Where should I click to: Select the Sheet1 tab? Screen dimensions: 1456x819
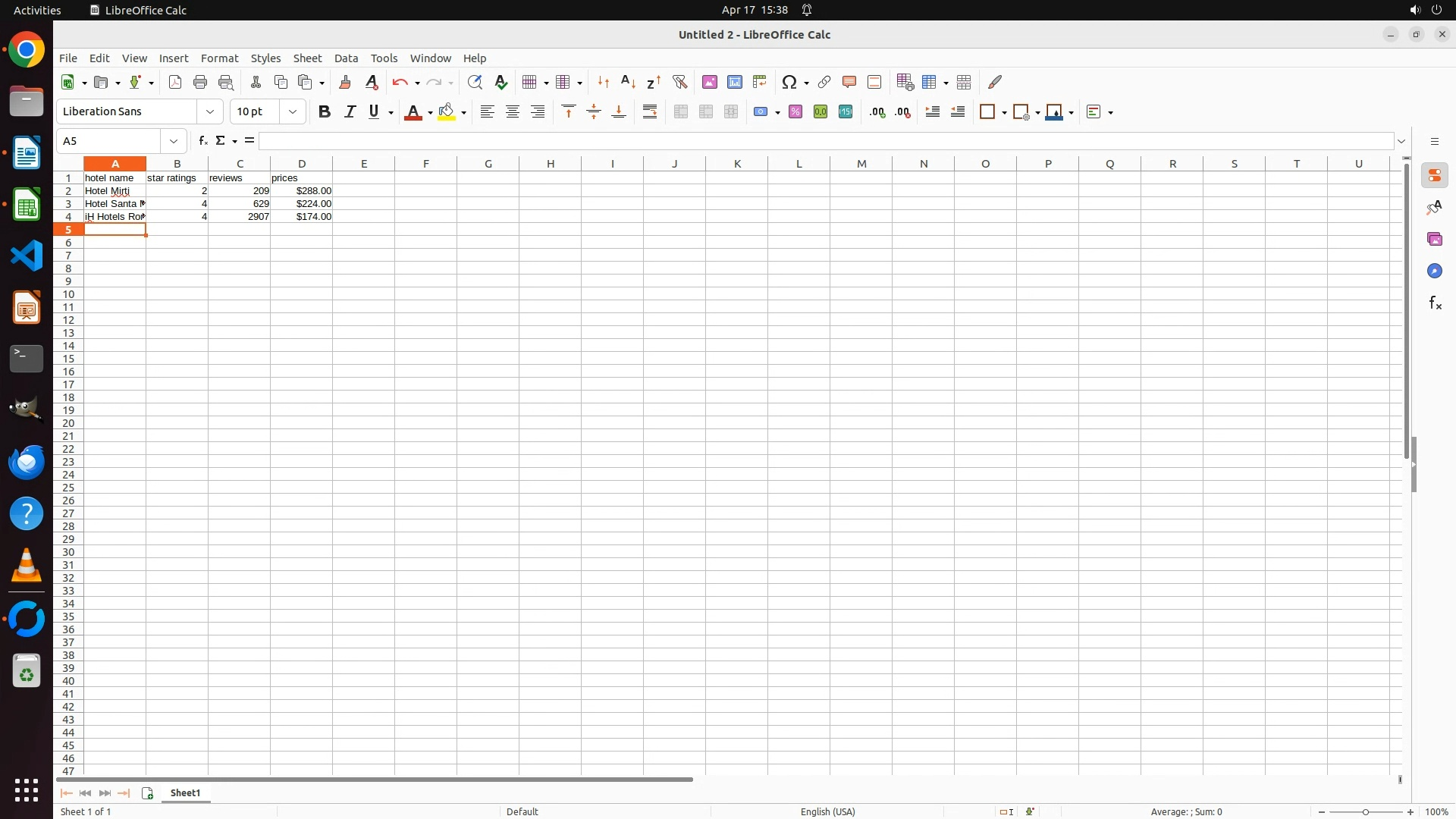coord(186,793)
